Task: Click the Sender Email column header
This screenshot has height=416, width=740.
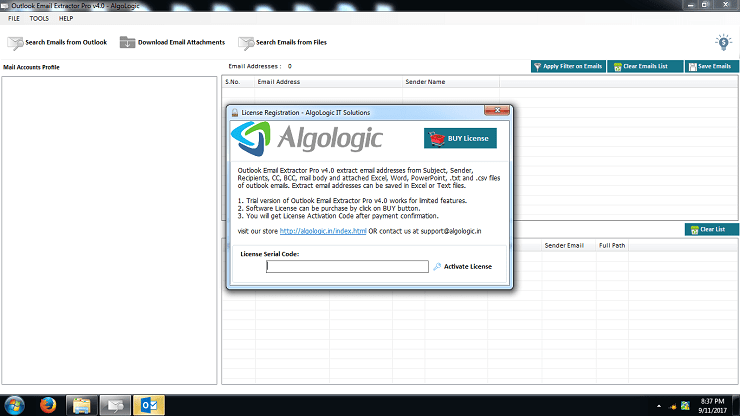Action: point(568,246)
